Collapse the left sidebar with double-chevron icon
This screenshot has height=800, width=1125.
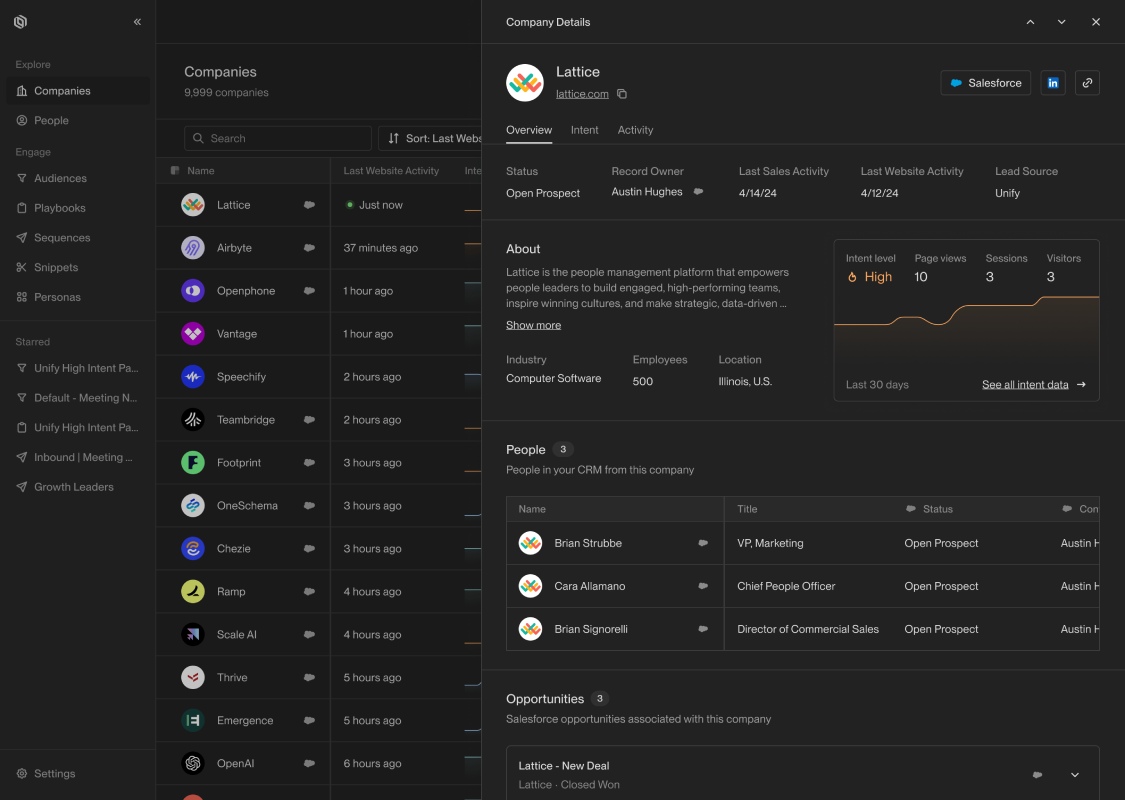pos(137,22)
